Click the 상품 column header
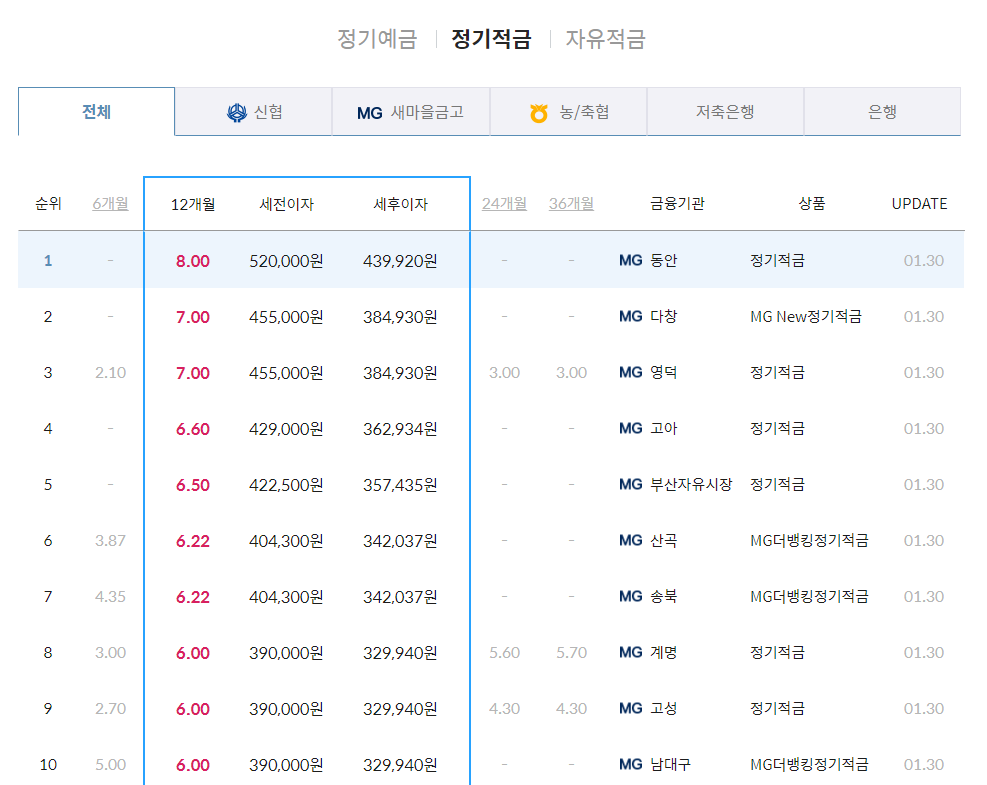 (811, 204)
